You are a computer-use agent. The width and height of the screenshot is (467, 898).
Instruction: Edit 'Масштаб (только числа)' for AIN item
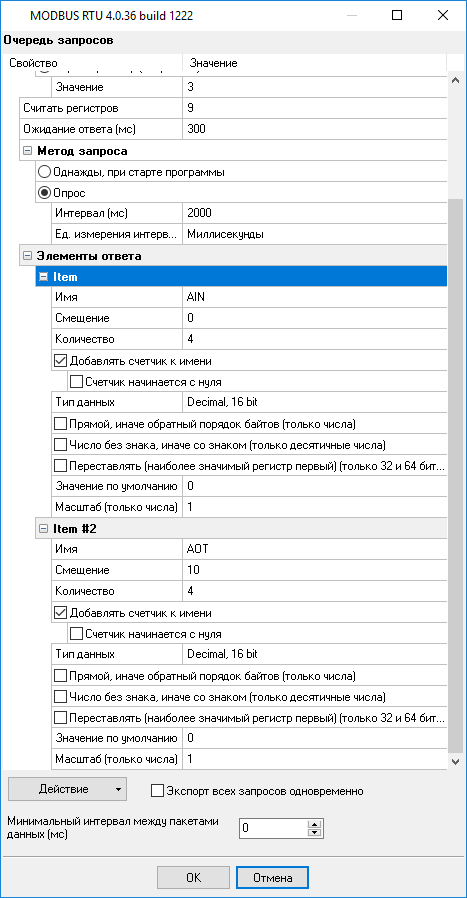click(x=314, y=507)
